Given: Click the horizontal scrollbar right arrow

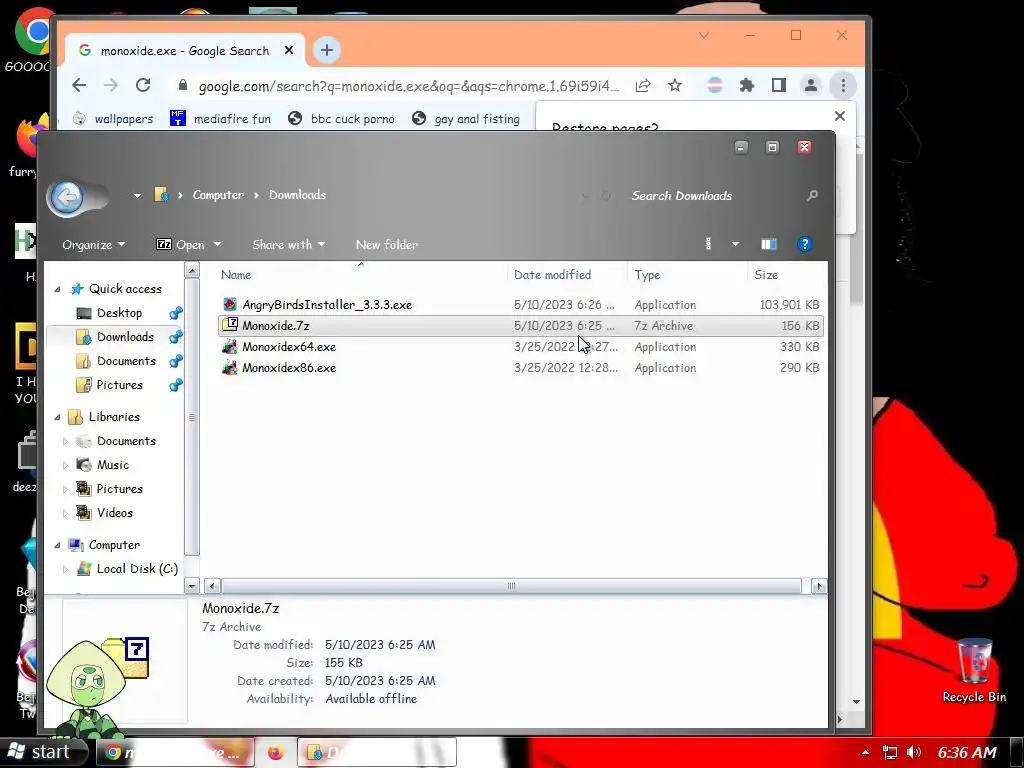Looking at the screenshot, I should 819,586.
